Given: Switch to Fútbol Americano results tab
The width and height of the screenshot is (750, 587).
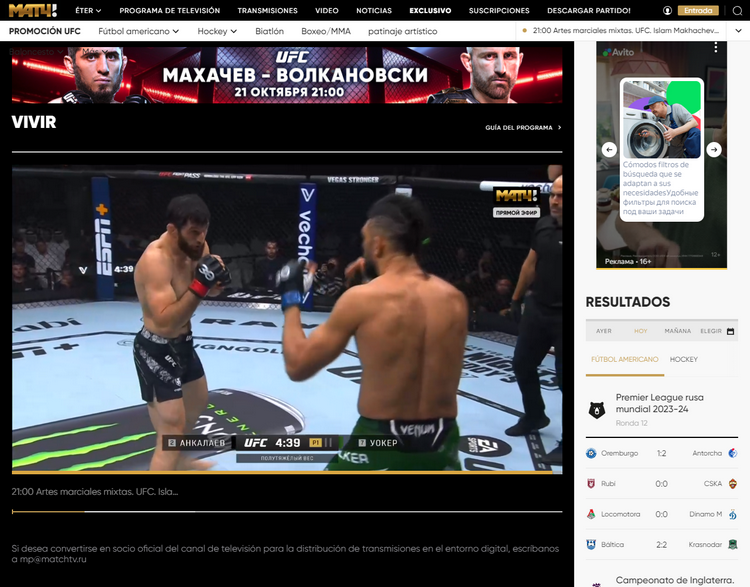Looking at the screenshot, I should coord(625,359).
